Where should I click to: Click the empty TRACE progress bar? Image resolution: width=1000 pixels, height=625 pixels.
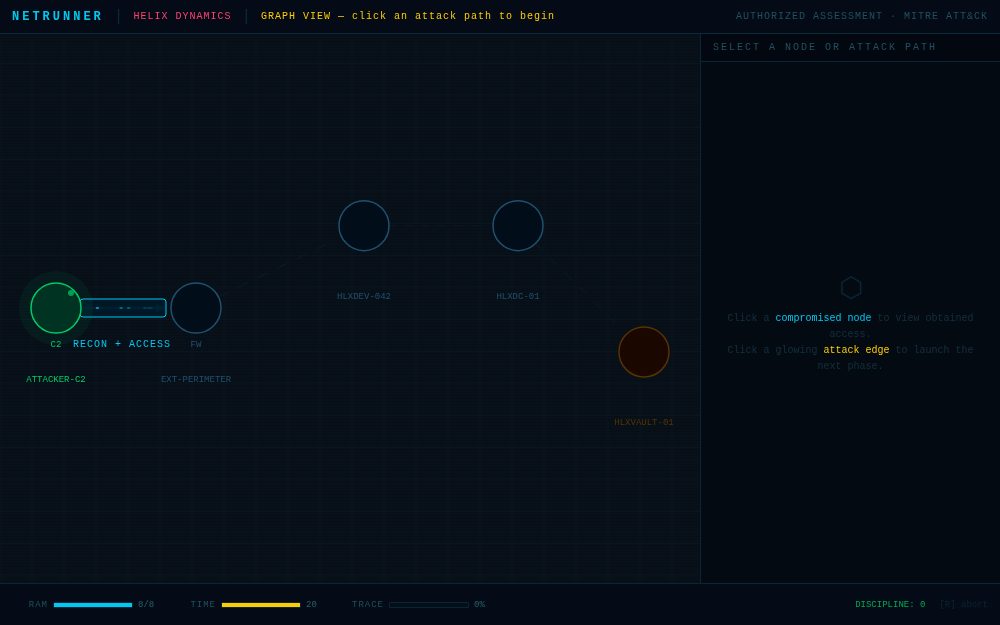tap(429, 605)
